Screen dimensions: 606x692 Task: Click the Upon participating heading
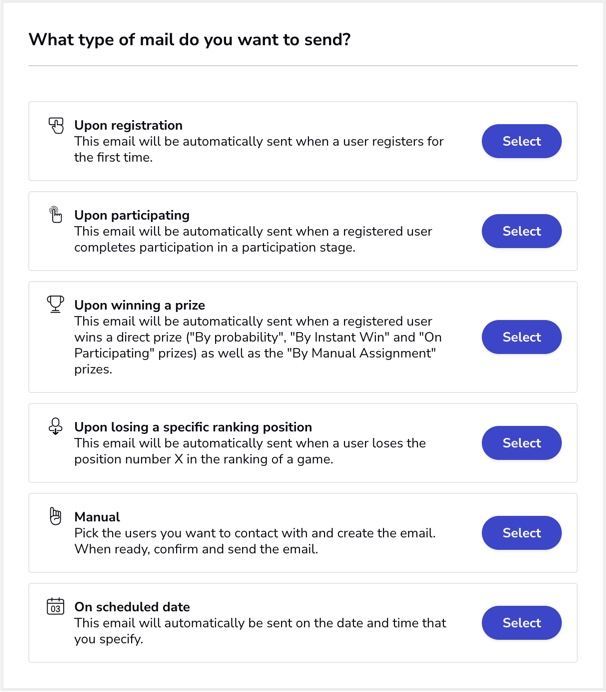pos(132,215)
